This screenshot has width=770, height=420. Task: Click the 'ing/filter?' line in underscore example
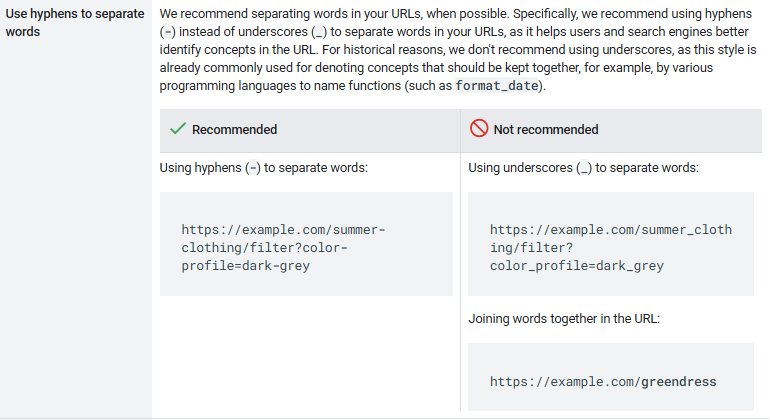531,248
